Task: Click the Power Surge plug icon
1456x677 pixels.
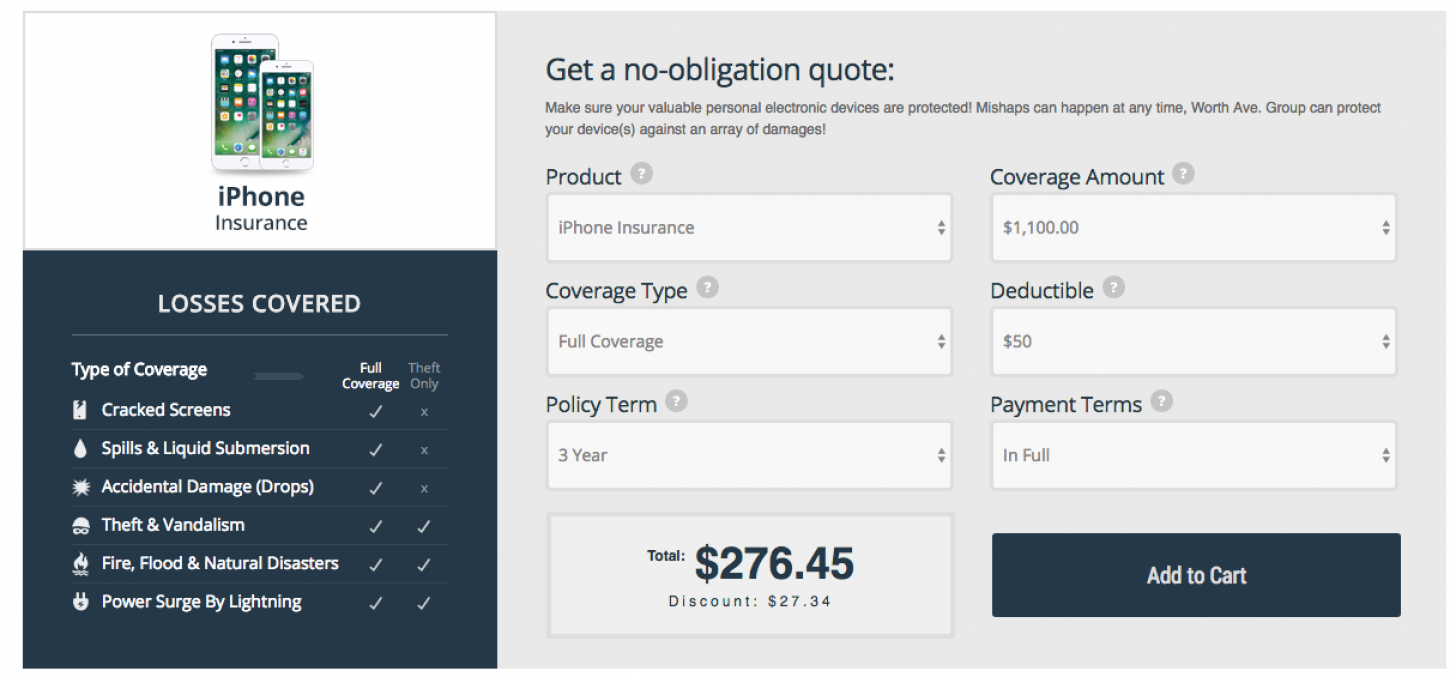Action: (80, 602)
